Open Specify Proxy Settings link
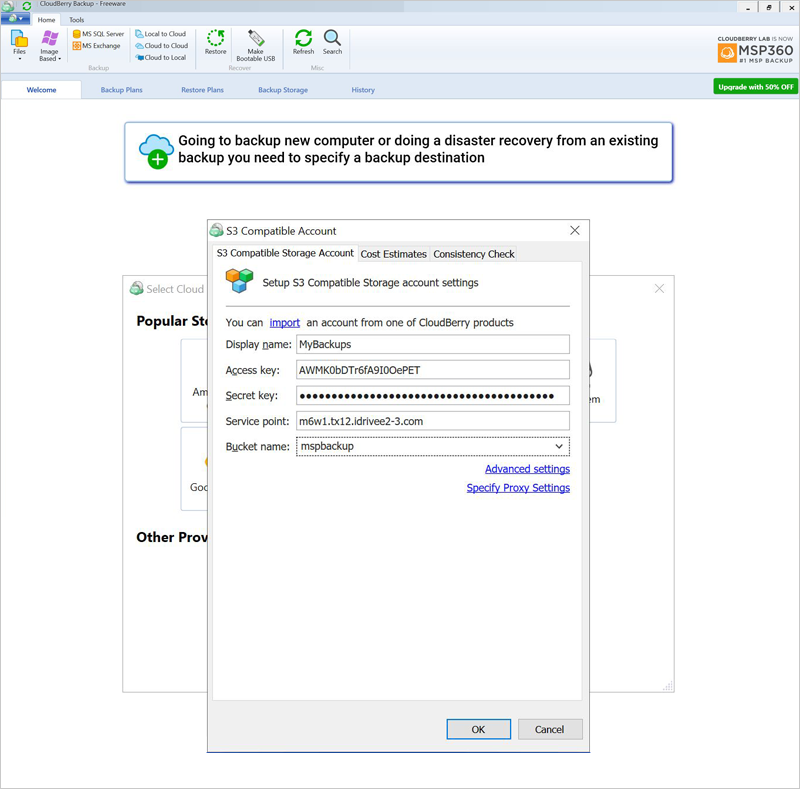Screen dimensions: 800x789 (518, 488)
